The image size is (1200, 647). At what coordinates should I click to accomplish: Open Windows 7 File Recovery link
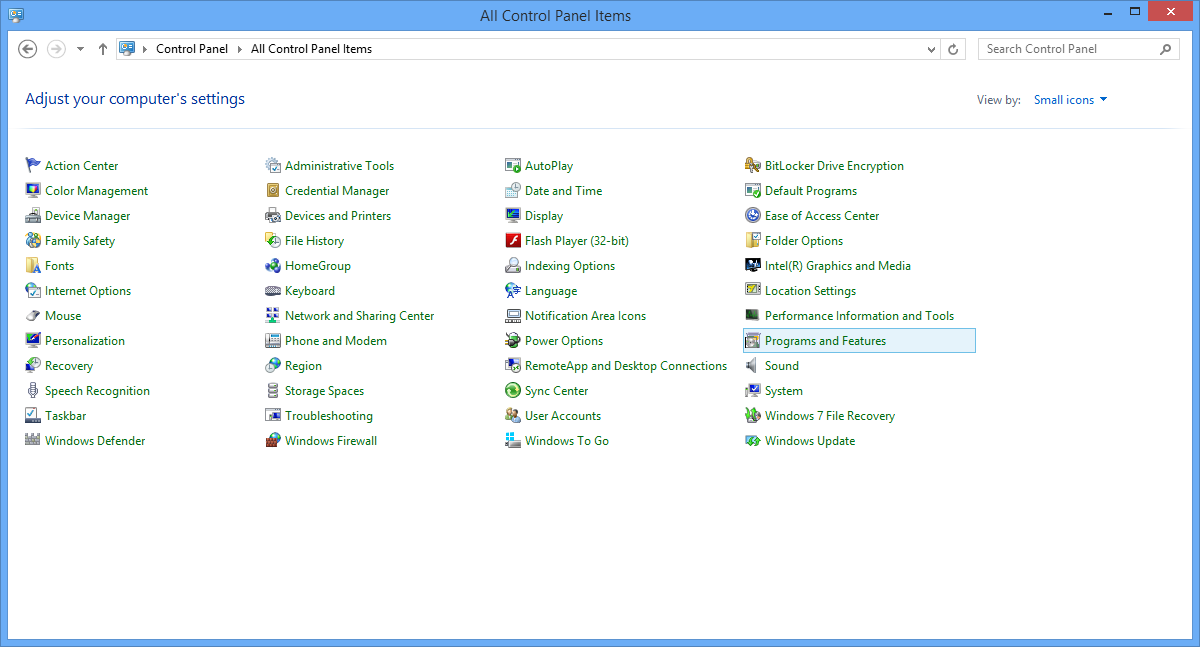pyautogui.click(x=830, y=416)
